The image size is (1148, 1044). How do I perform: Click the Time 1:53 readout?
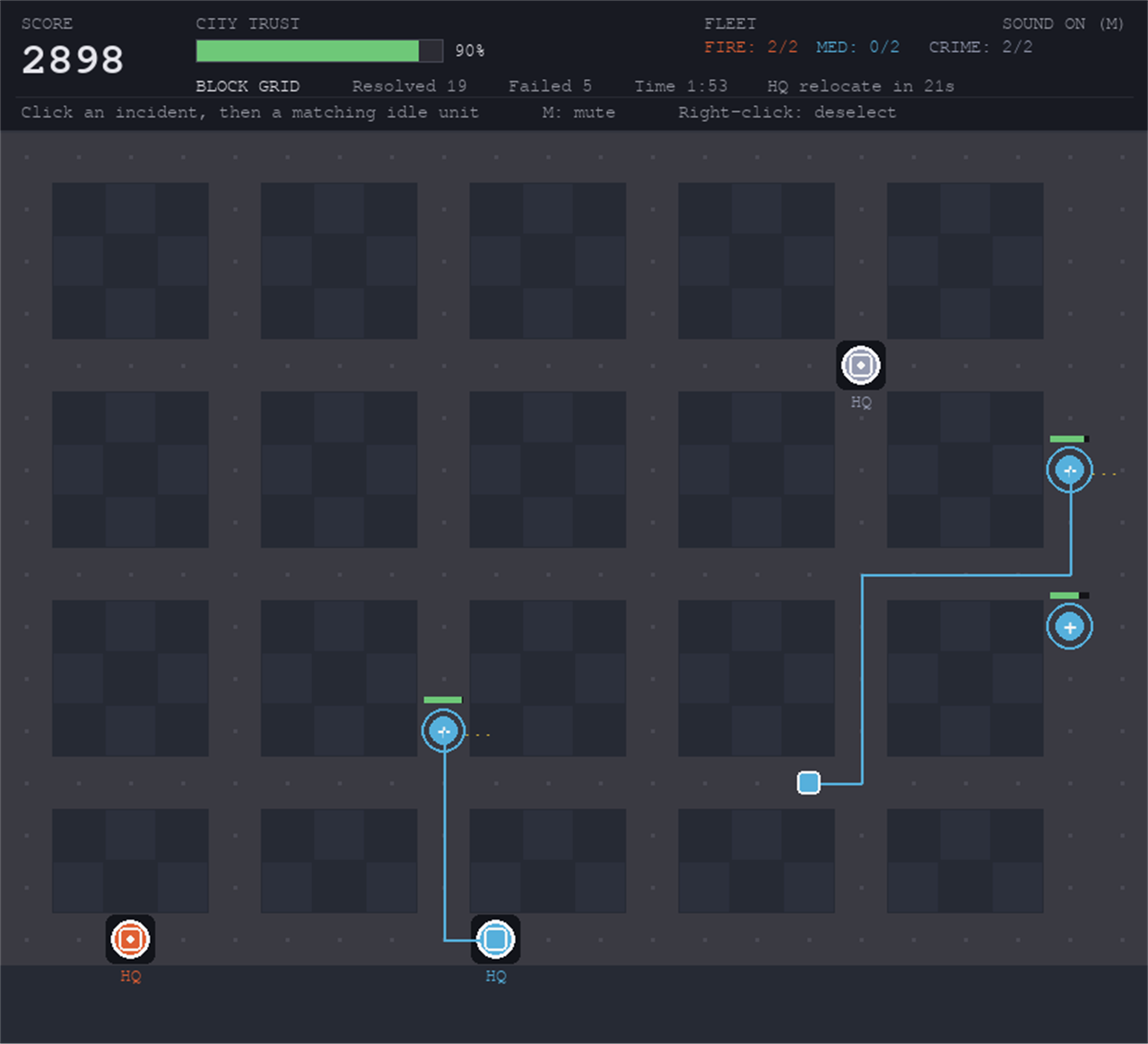681,86
